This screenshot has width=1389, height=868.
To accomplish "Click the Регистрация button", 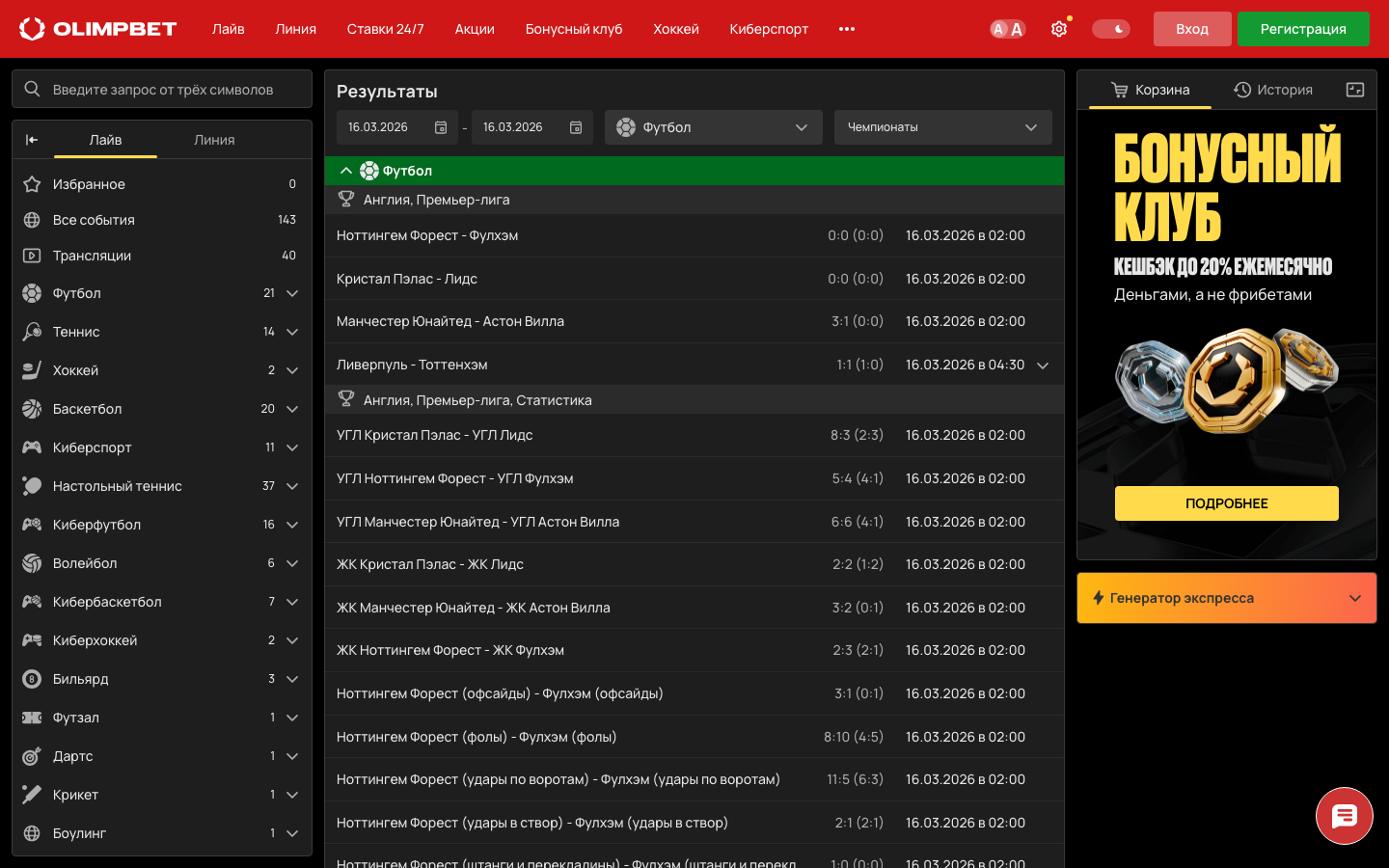I will click(1302, 29).
